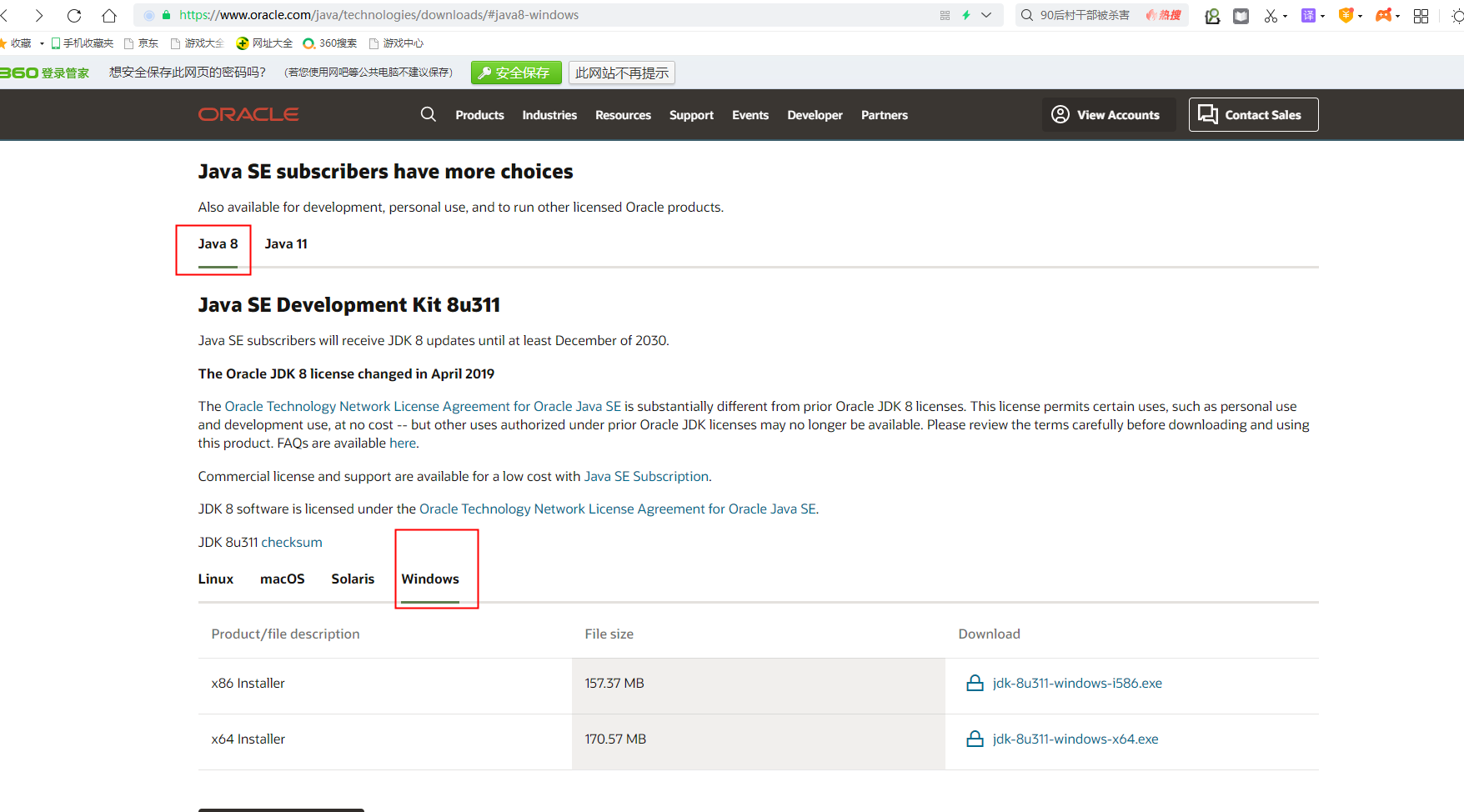This screenshot has height=812, width=1464.
Task: Click the Contact Sales button
Action: [1254, 114]
